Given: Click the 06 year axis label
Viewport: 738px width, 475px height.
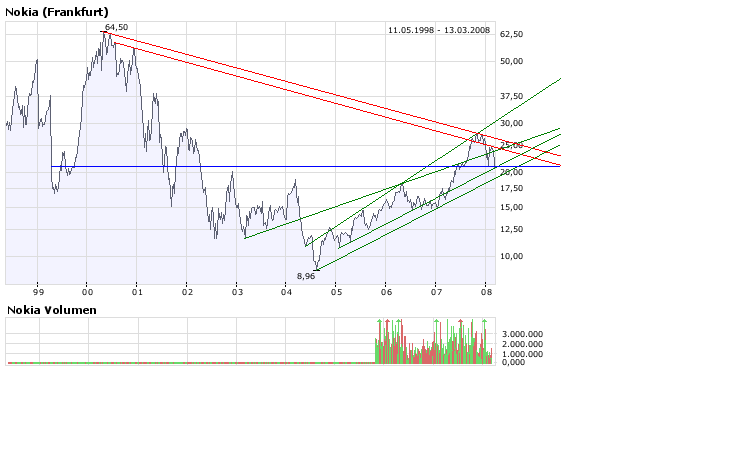Looking at the screenshot, I should pos(386,292).
